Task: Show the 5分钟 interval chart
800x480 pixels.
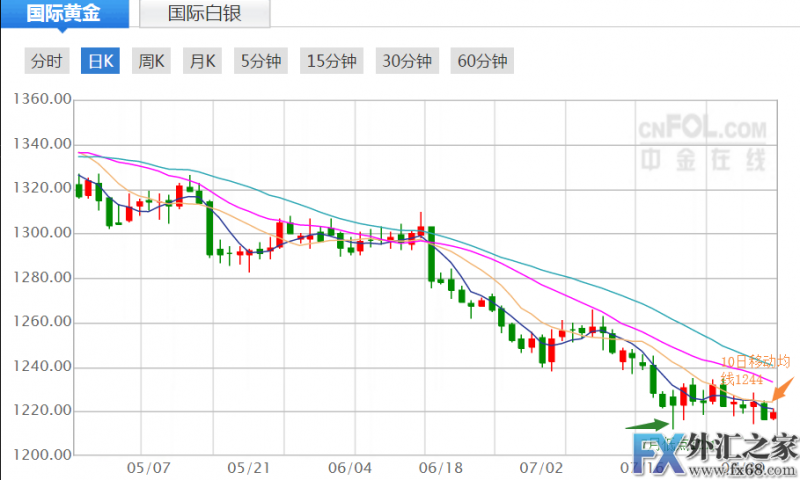Action: point(260,61)
